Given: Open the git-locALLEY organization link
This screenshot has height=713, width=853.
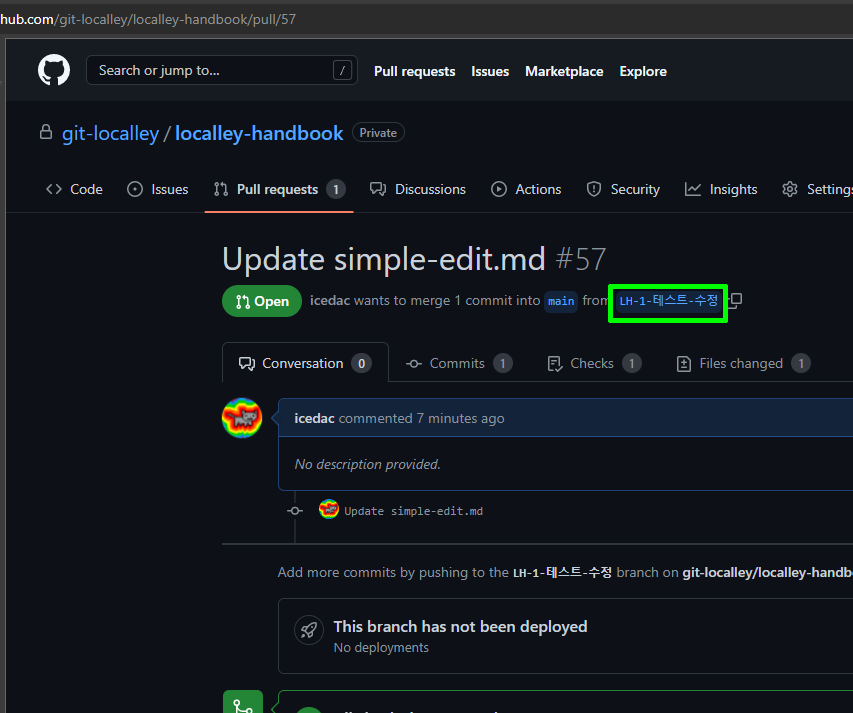Looking at the screenshot, I should (x=110, y=133).
